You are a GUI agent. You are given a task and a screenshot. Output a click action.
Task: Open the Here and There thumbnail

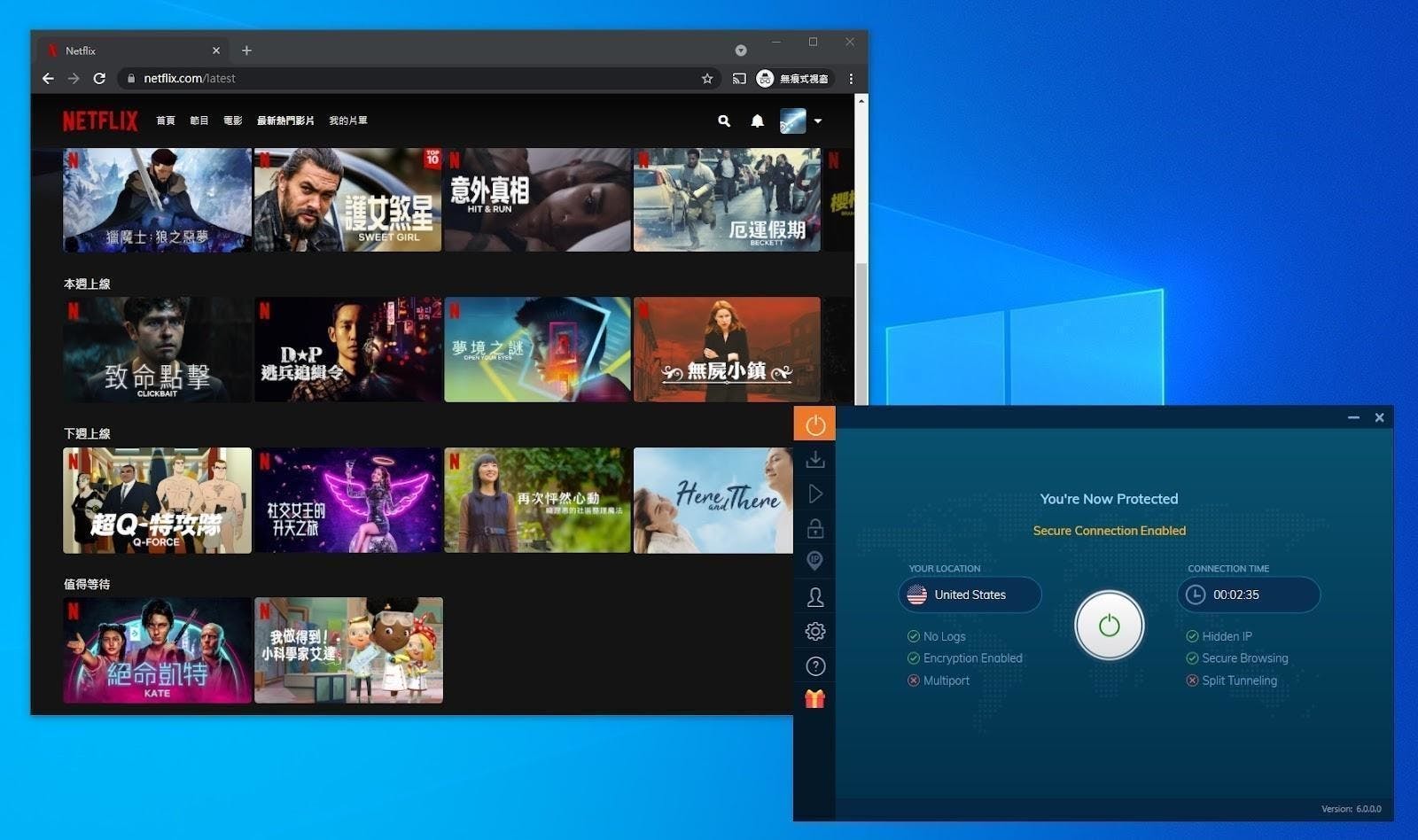pyautogui.click(x=713, y=500)
